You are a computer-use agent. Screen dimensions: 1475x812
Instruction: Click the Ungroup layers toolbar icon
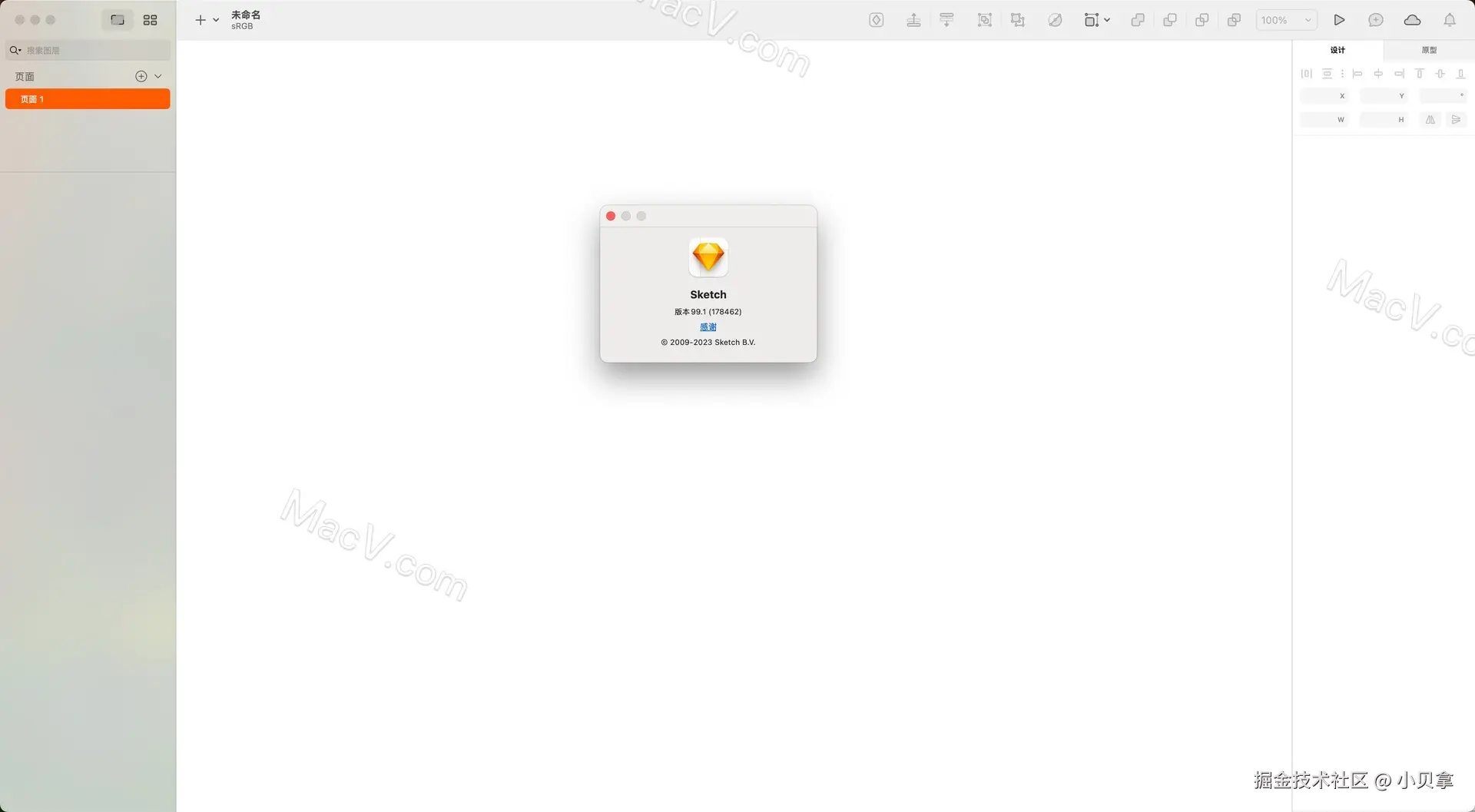[x=1018, y=20]
